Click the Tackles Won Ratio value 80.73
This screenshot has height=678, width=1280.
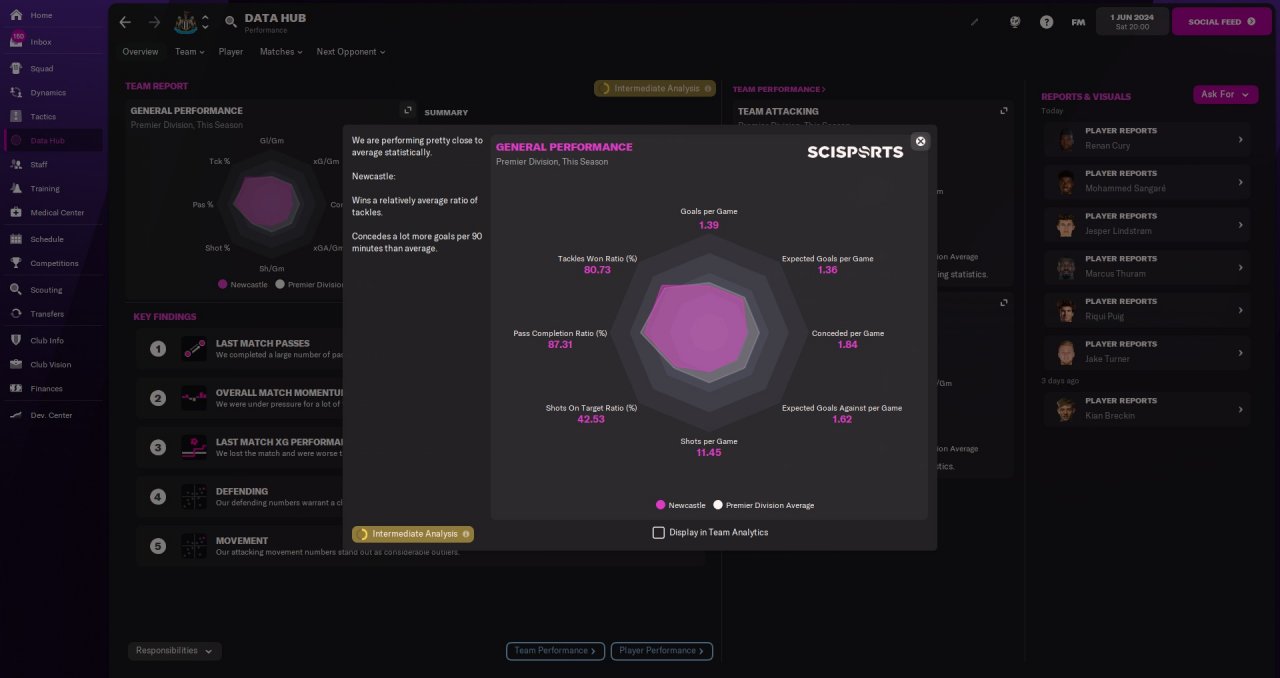click(x=597, y=271)
